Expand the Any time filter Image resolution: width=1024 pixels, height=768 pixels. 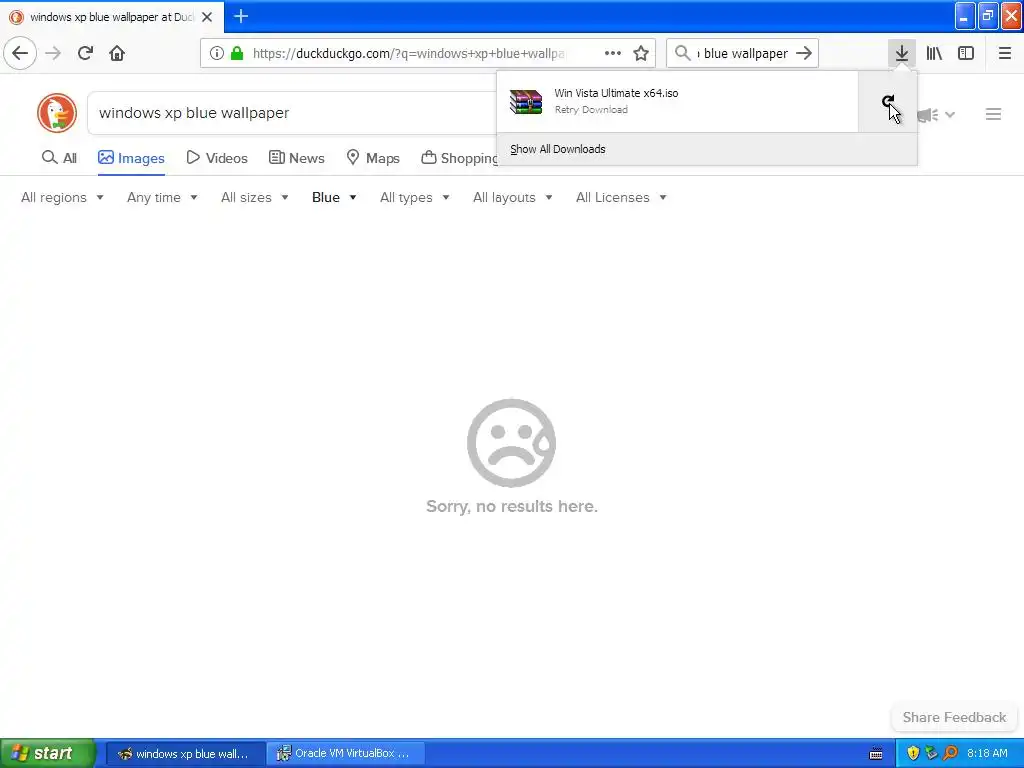coord(162,197)
